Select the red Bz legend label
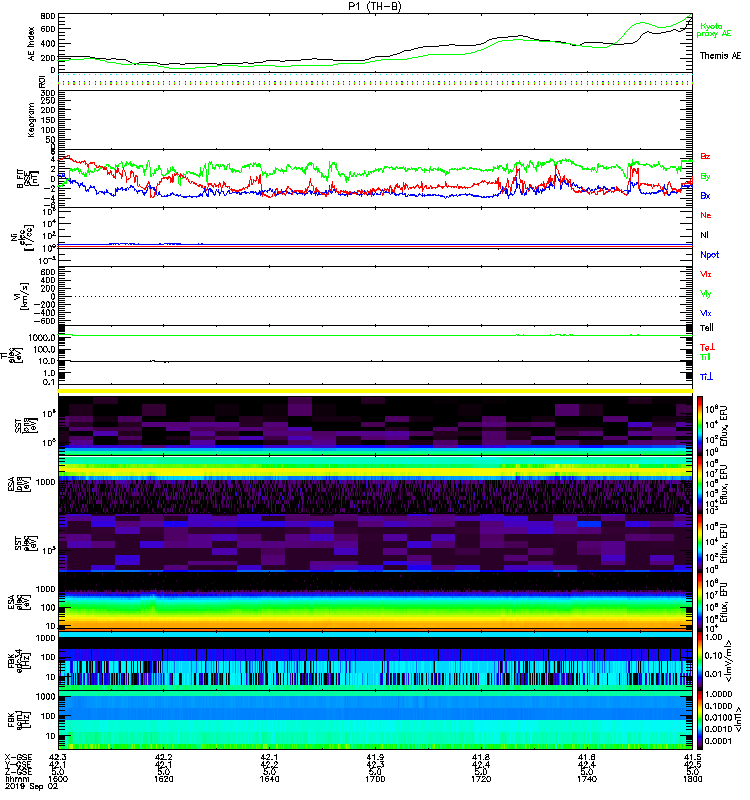 tap(705, 156)
